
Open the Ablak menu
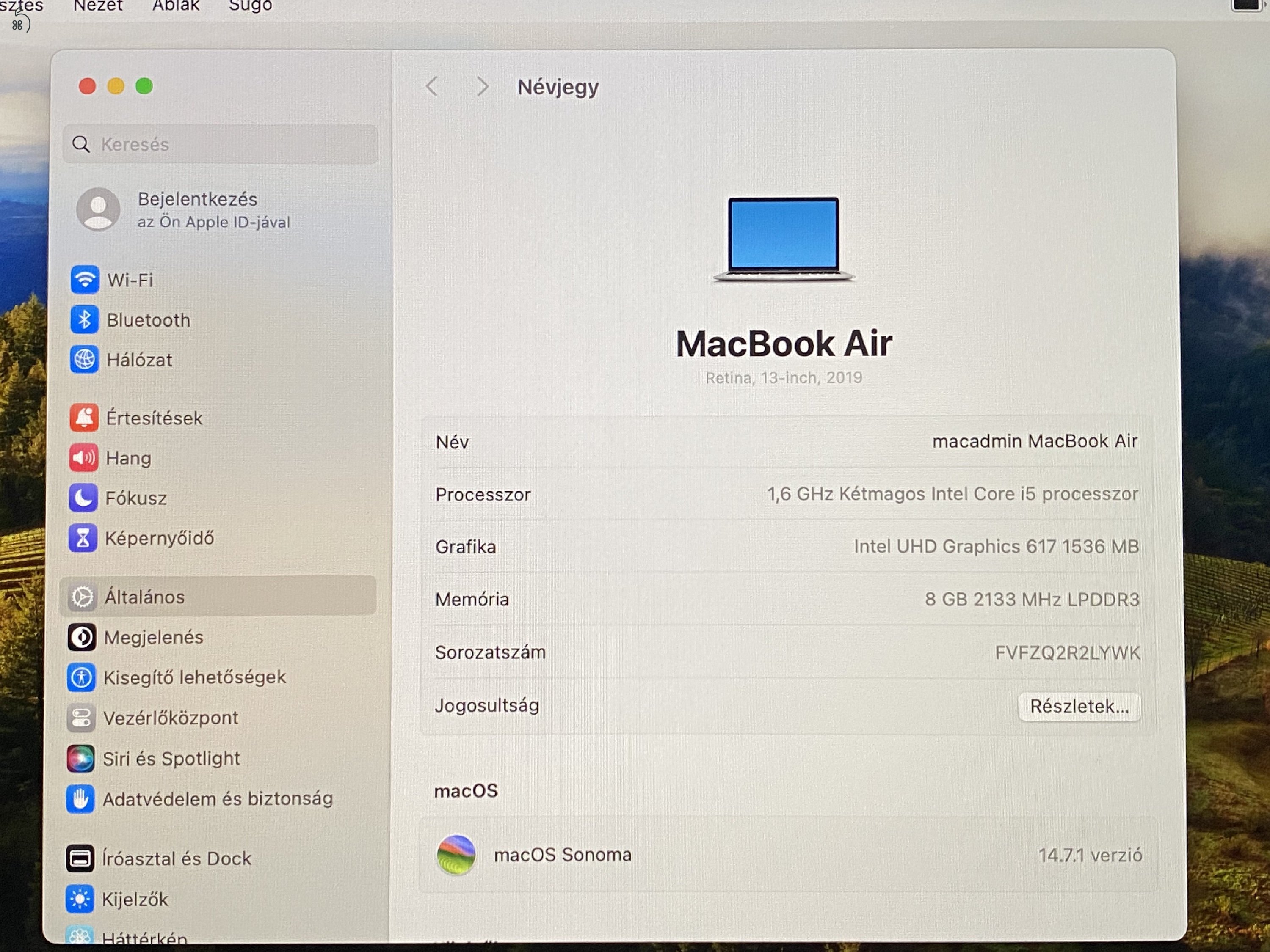click(176, 6)
